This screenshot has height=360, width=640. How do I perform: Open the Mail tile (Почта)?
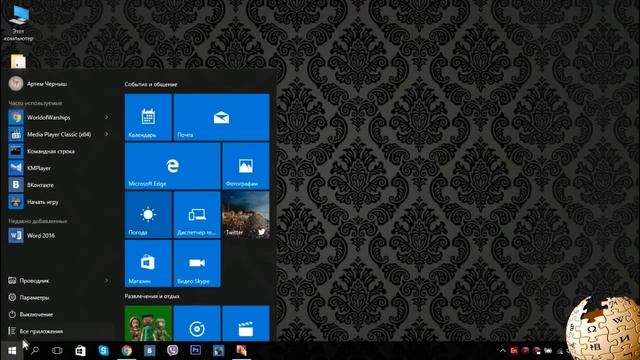[221, 117]
